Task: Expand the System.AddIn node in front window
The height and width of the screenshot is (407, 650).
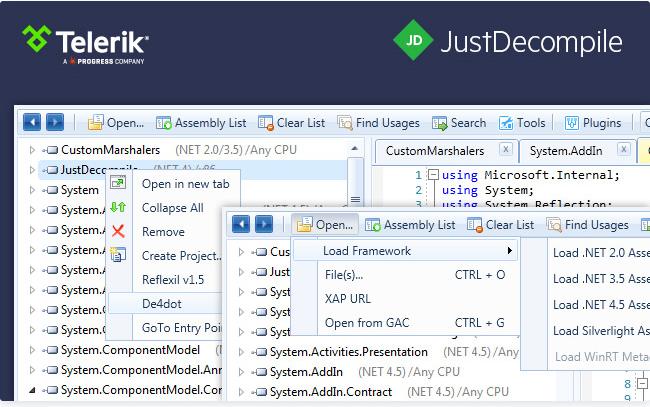Action: pos(241,372)
